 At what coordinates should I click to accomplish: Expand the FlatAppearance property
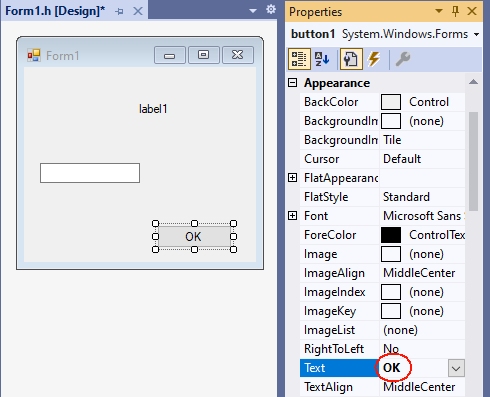tap(292, 178)
